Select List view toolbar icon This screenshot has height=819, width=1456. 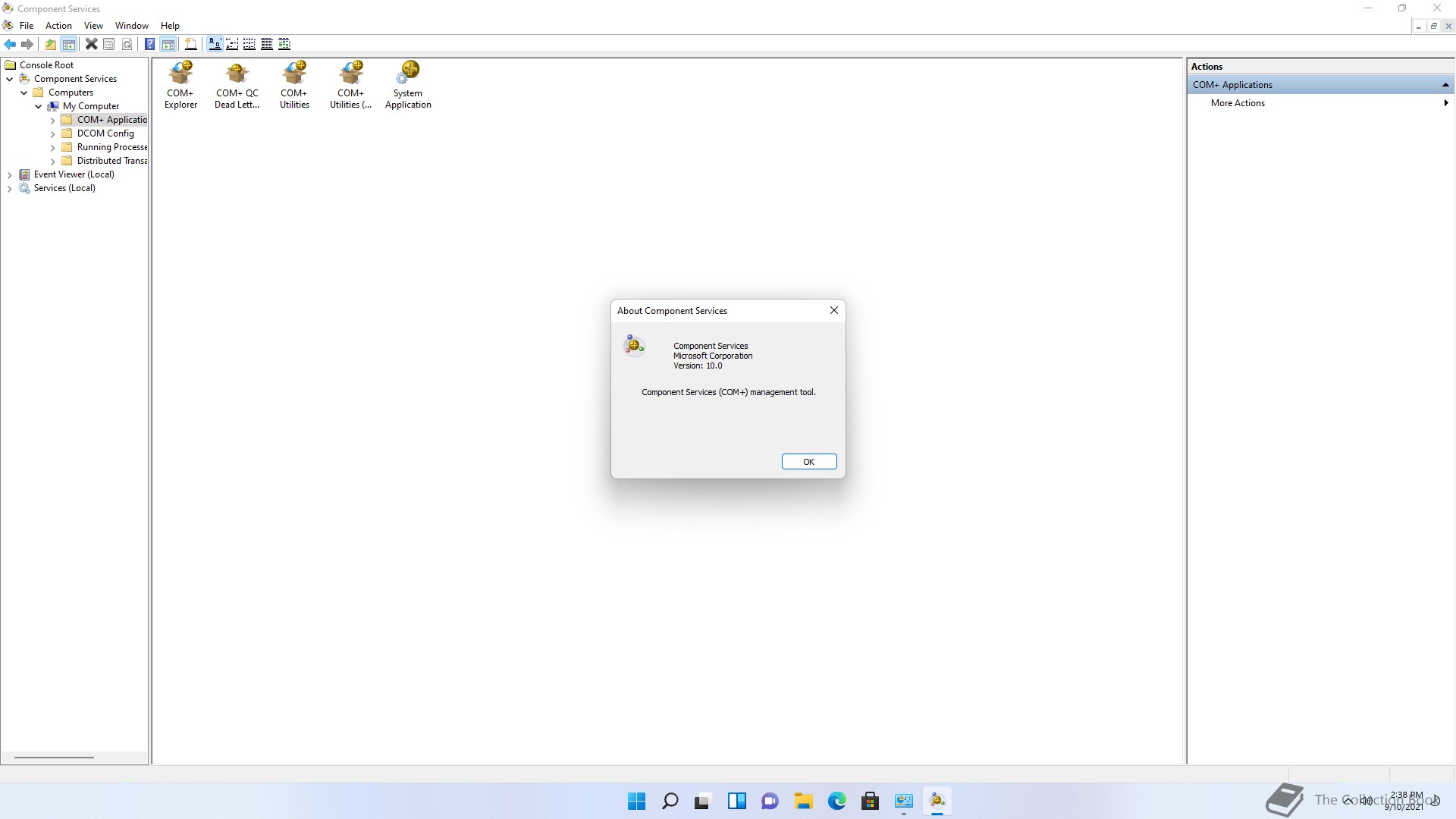249,44
